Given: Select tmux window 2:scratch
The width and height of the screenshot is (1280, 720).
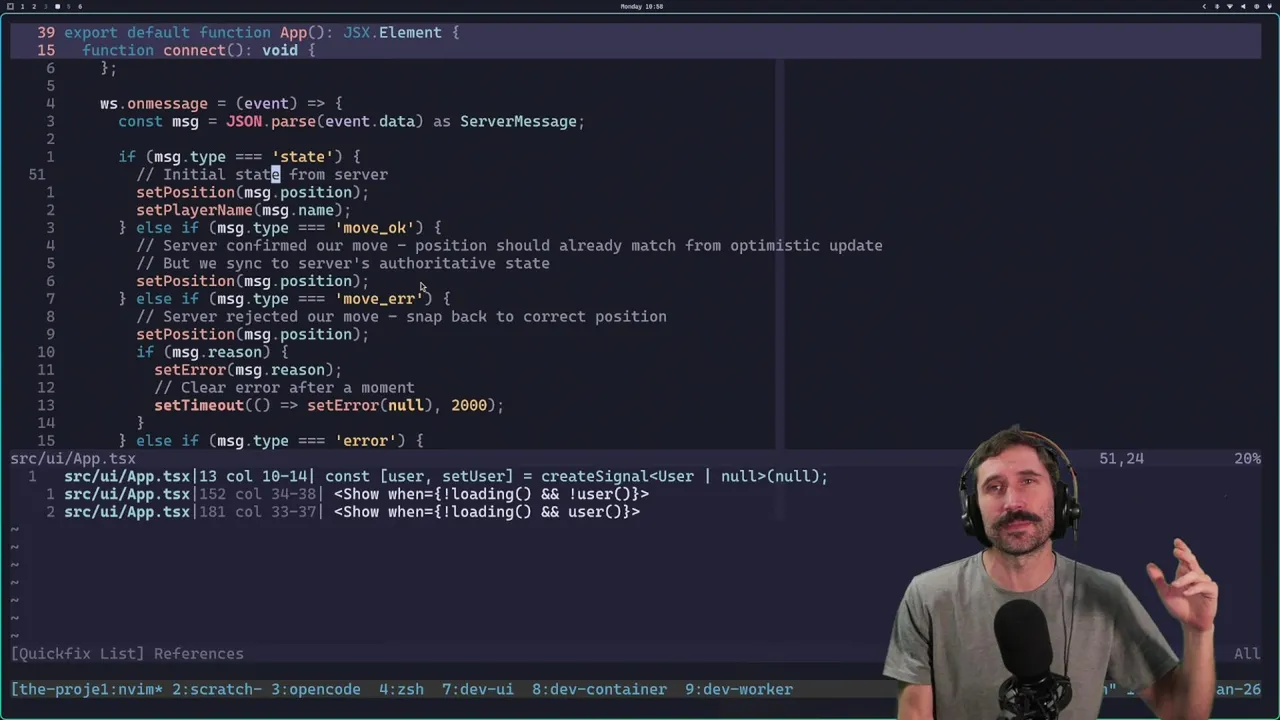Looking at the screenshot, I should click(x=217, y=689).
